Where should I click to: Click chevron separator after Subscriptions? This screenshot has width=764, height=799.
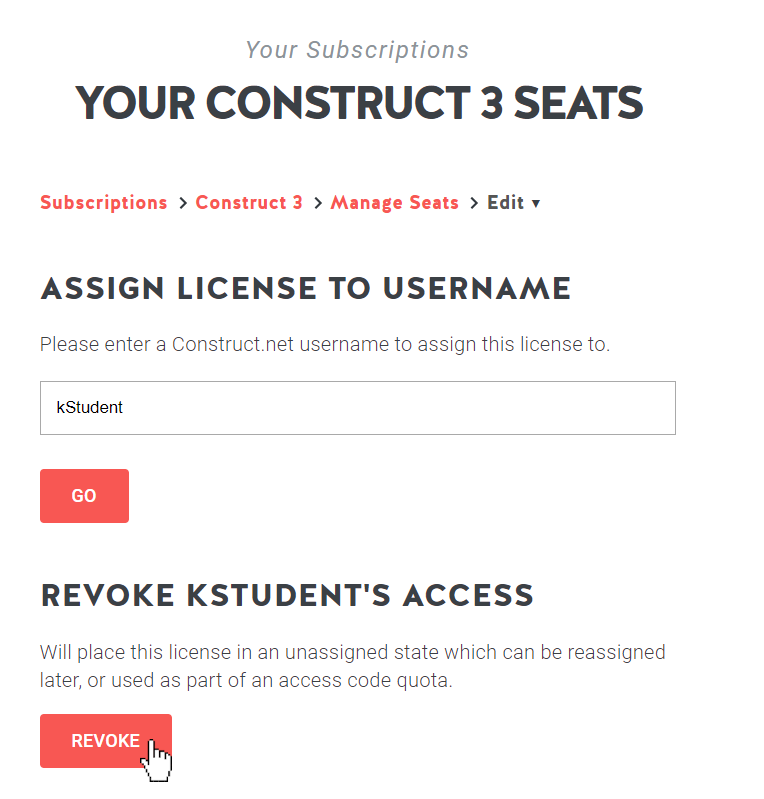pyautogui.click(x=183, y=203)
